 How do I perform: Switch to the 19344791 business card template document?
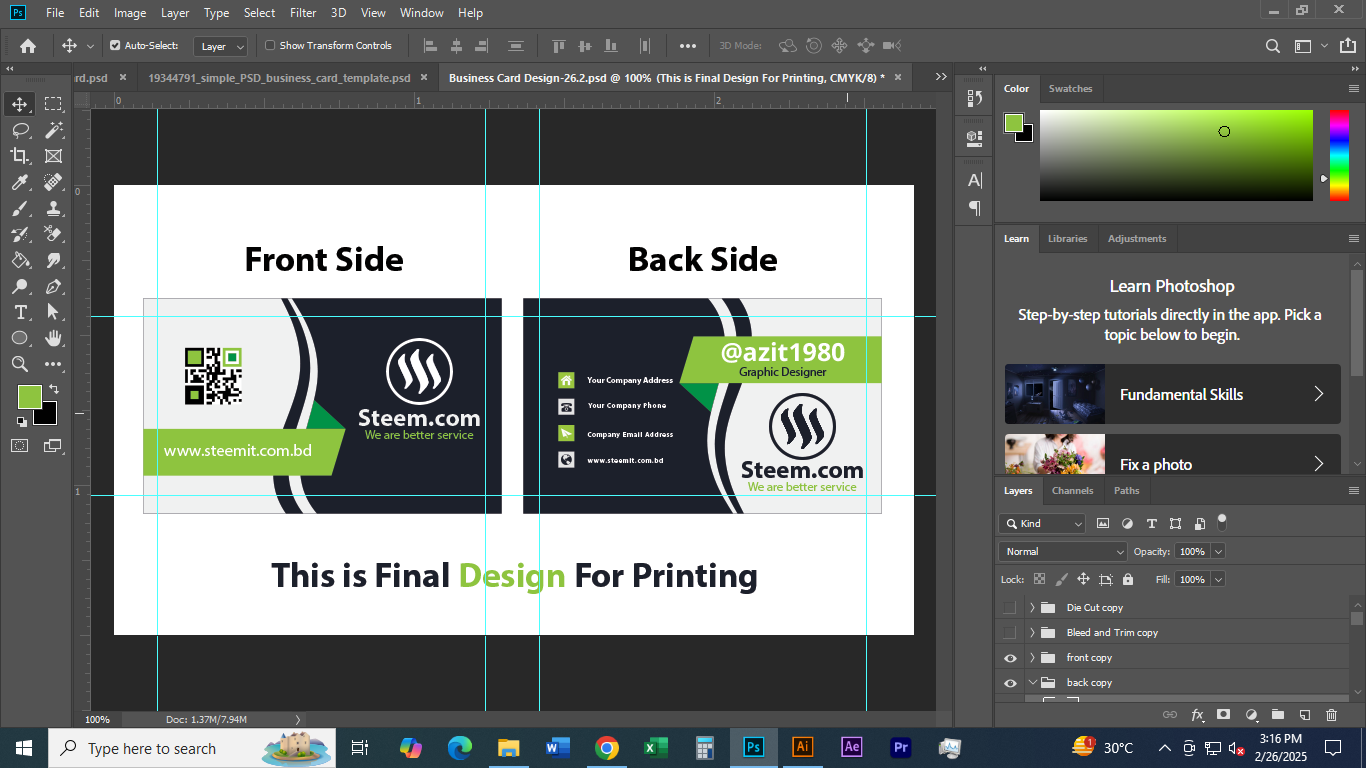click(x=279, y=77)
